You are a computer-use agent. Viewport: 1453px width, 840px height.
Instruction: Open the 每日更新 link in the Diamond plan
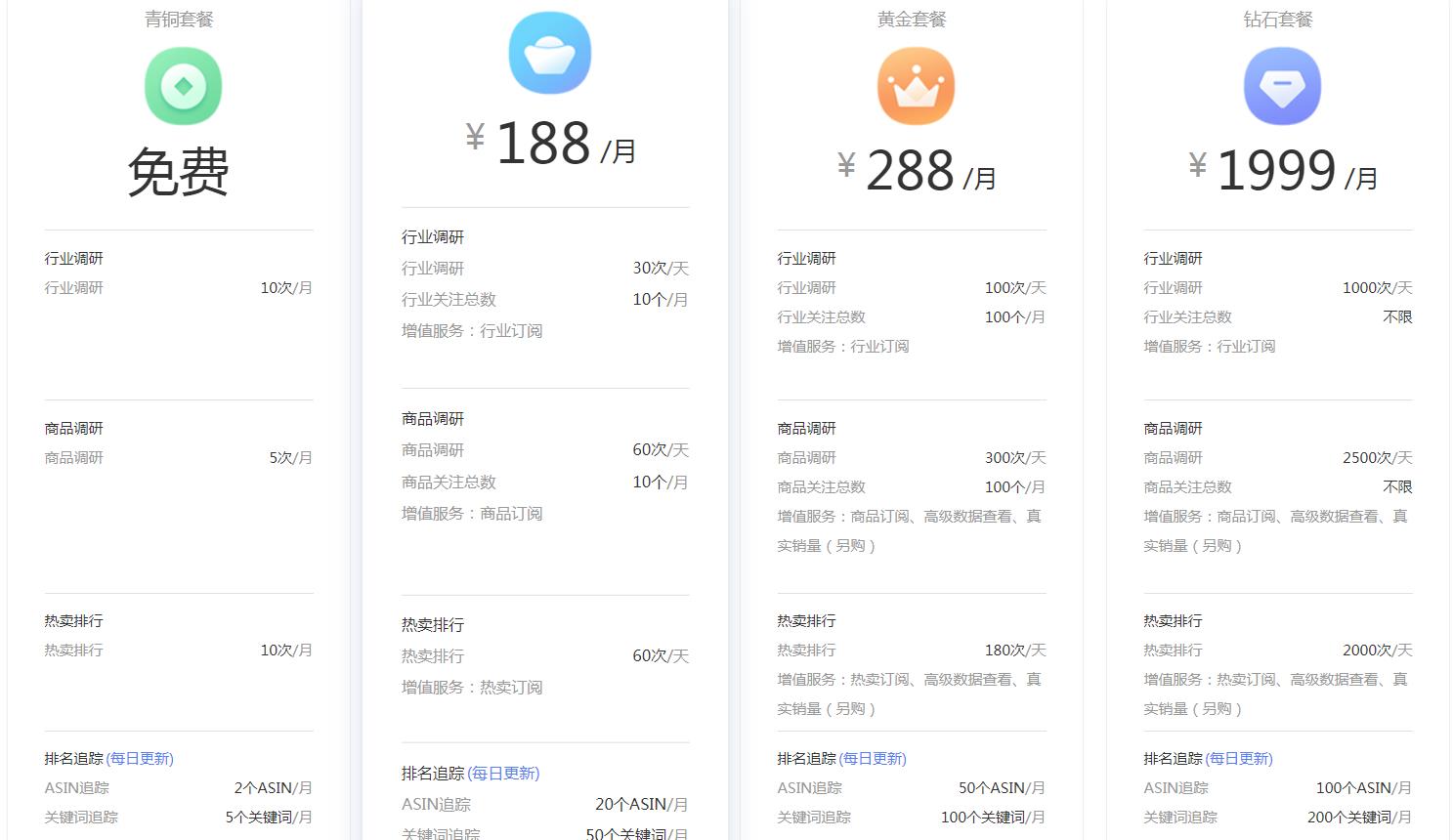click(1239, 759)
